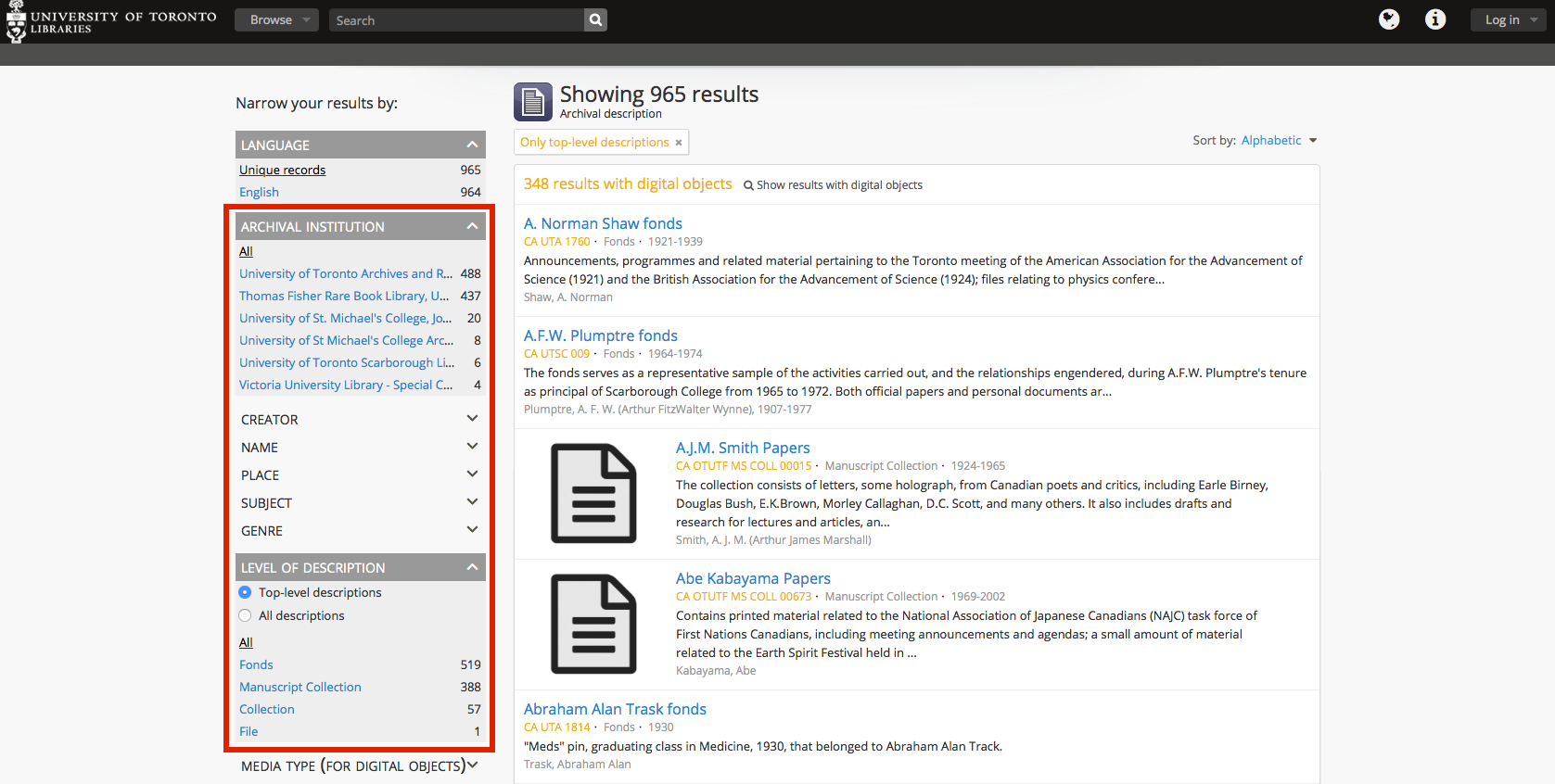Click reference code CA UTSC 009
The width and height of the screenshot is (1555, 784).
tap(556, 354)
